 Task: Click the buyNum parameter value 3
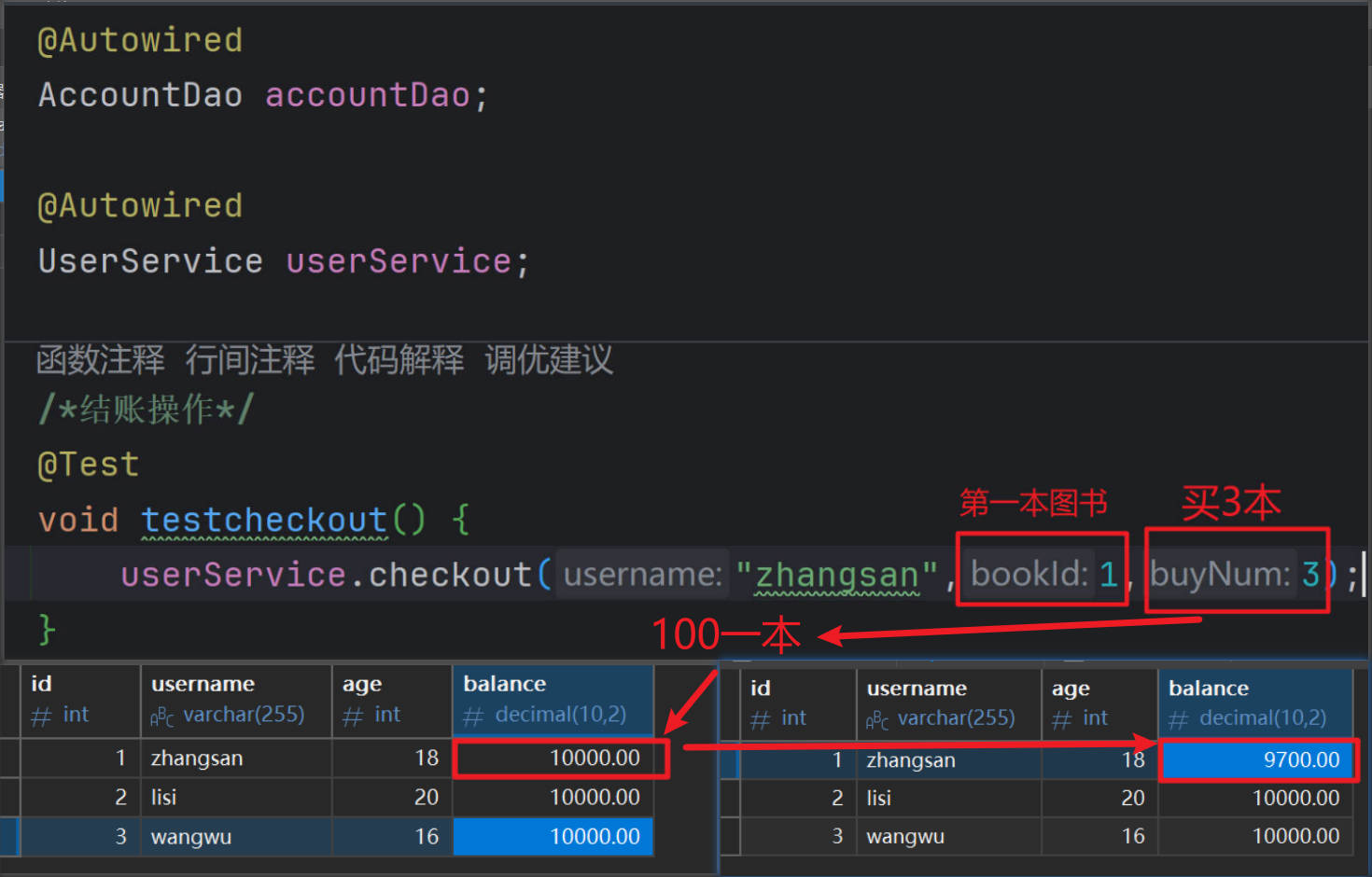click(1310, 575)
